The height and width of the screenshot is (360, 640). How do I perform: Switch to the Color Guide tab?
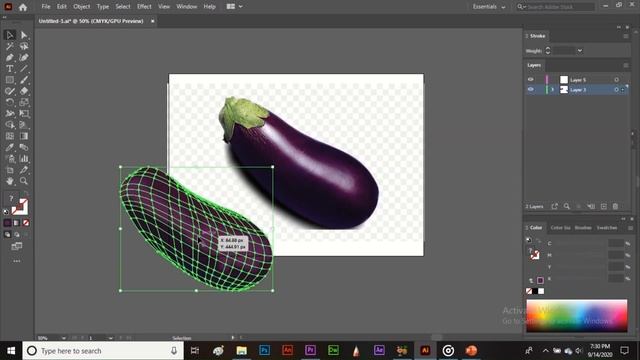560,228
